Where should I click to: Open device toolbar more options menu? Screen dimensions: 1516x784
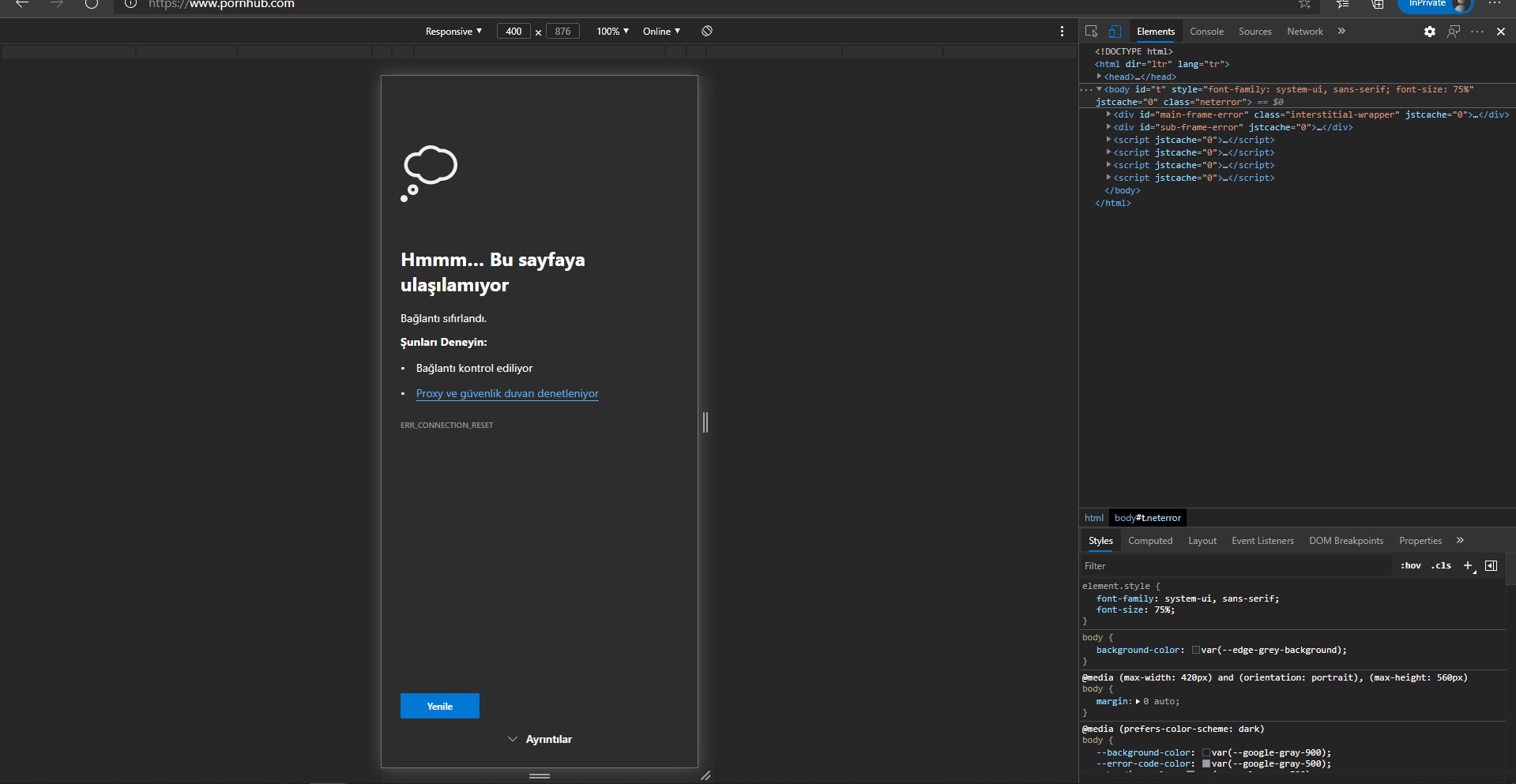click(x=1062, y=31)
